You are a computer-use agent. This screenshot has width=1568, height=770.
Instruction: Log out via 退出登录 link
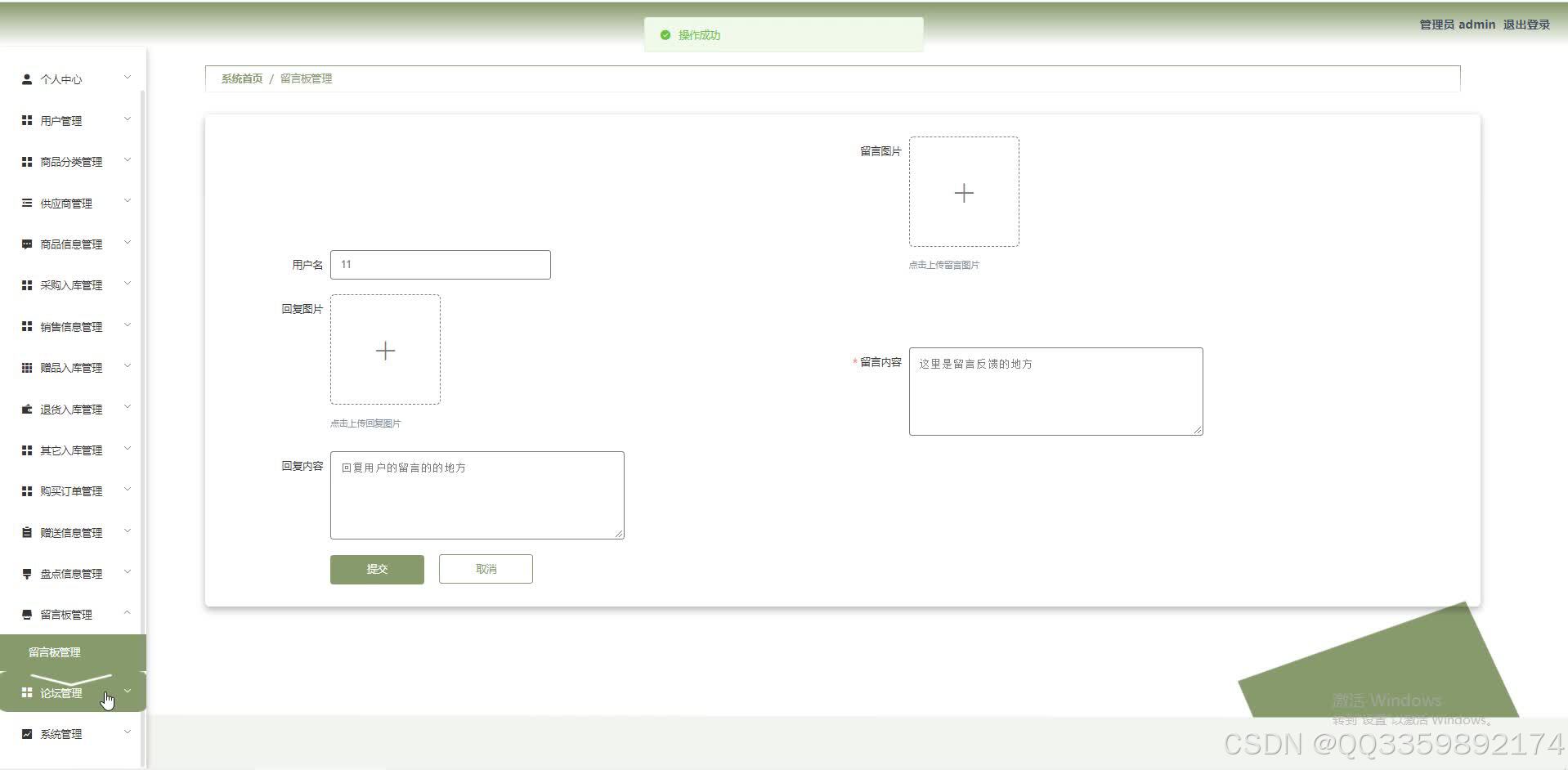click(x=1526, y=25)
